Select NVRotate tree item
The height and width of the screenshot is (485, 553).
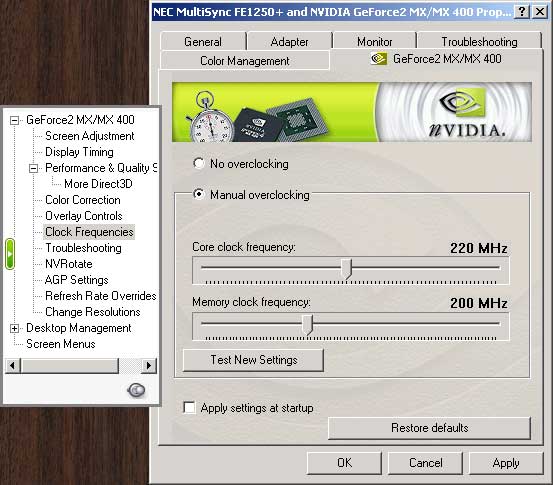[x=69, y=264]
